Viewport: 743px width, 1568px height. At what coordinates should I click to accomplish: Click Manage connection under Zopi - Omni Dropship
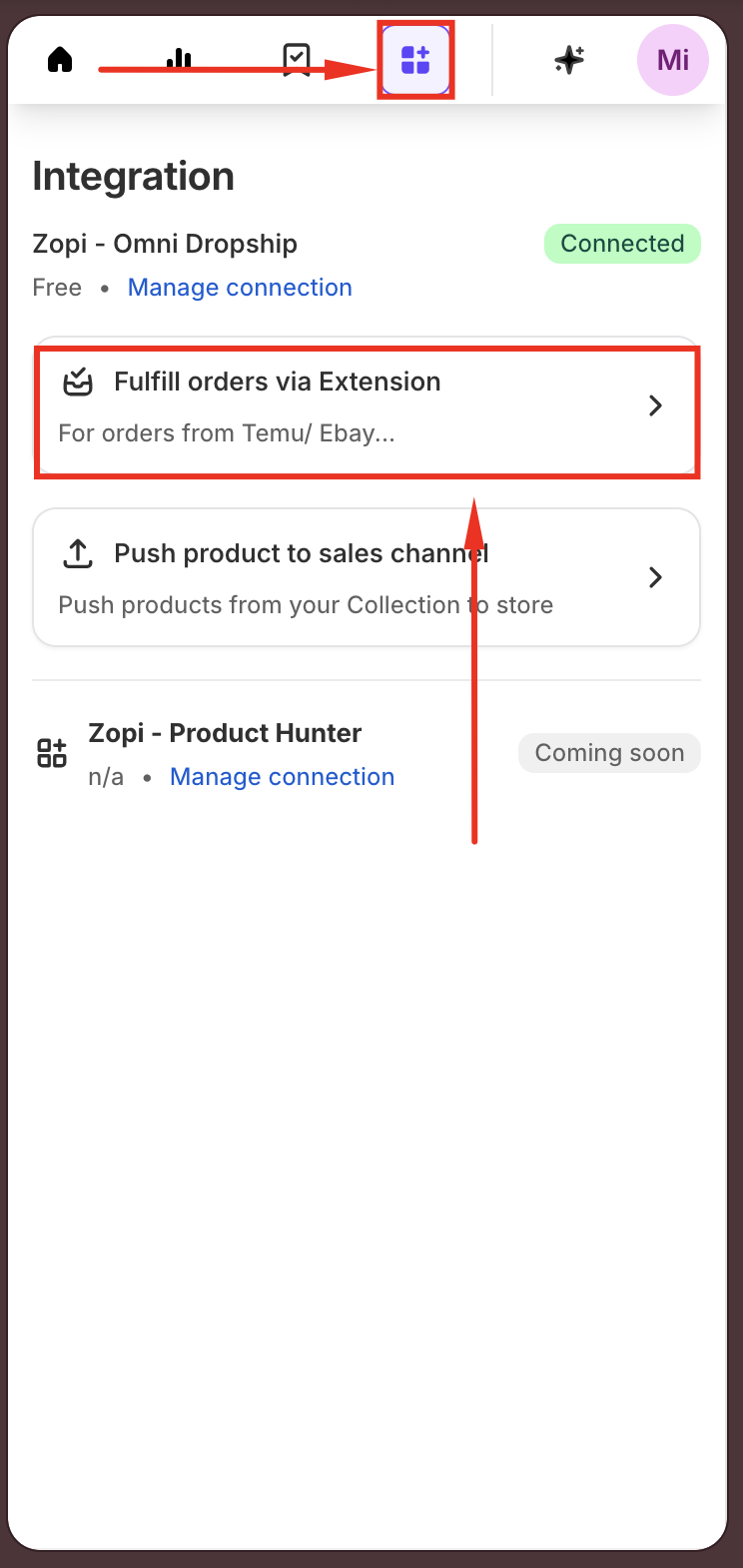point(240,288)
